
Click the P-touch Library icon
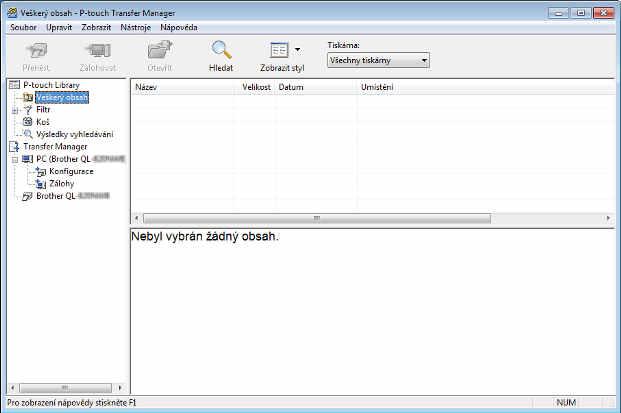click(x=14, y=85)
